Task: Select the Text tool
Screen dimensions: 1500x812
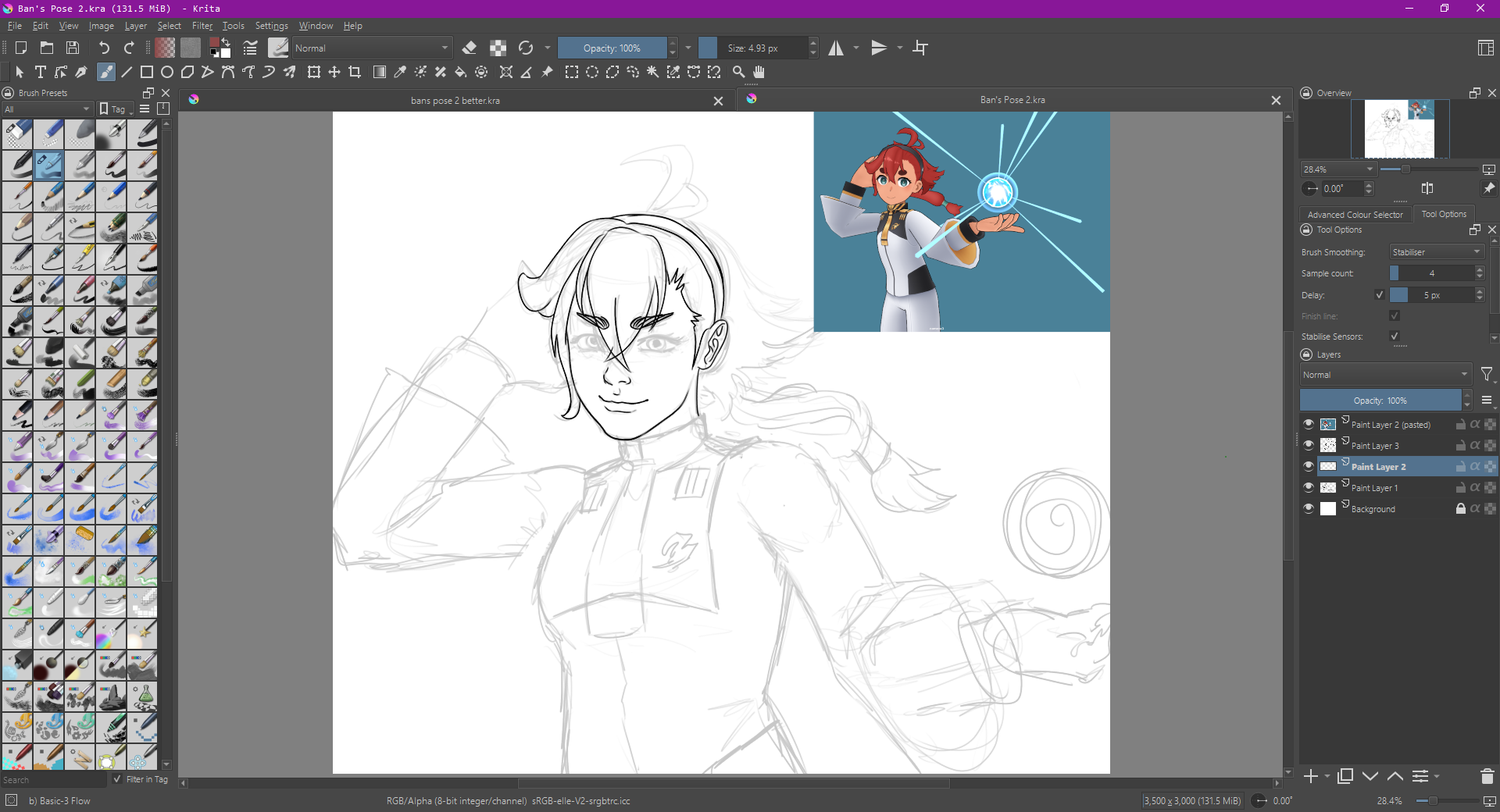Action: coord(41,72)
